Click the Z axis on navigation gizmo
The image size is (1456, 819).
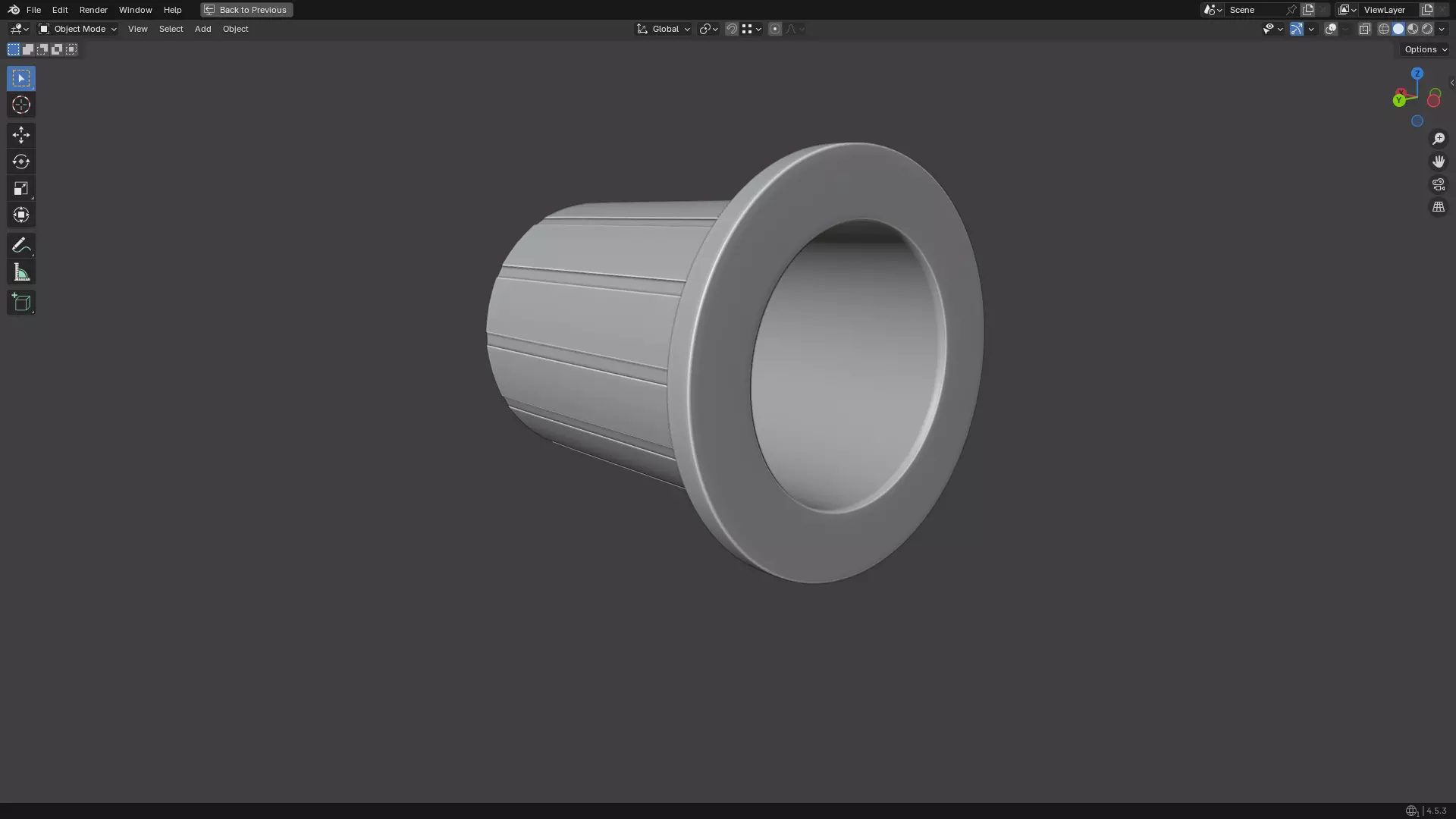pos(1417,74)
